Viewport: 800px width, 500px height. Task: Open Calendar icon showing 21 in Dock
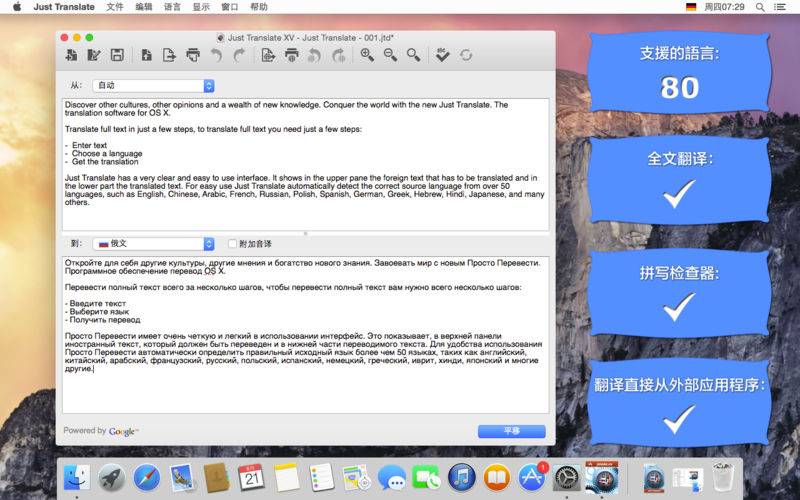251,478
